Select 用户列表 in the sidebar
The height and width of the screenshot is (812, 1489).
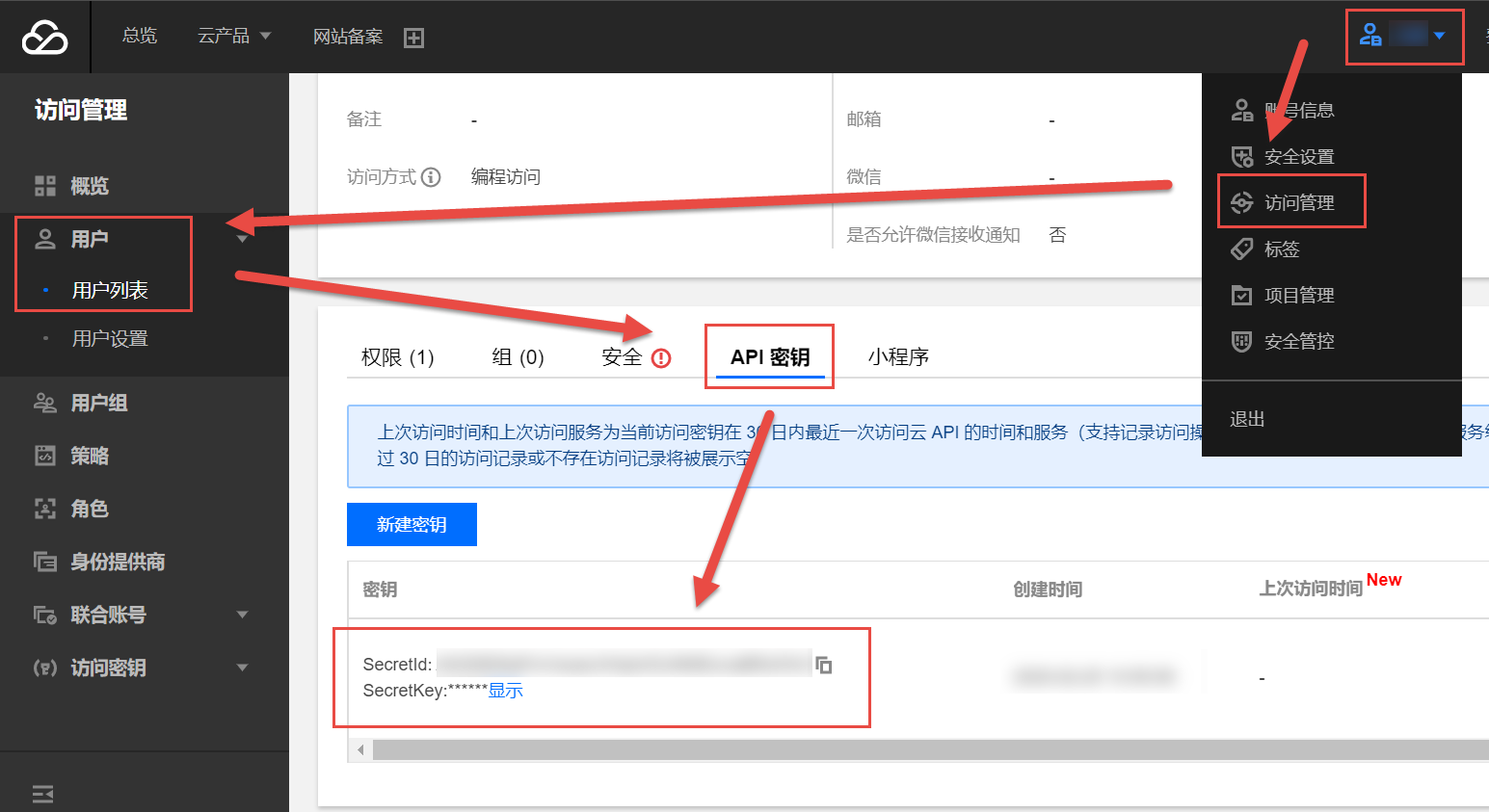point(110,290)
